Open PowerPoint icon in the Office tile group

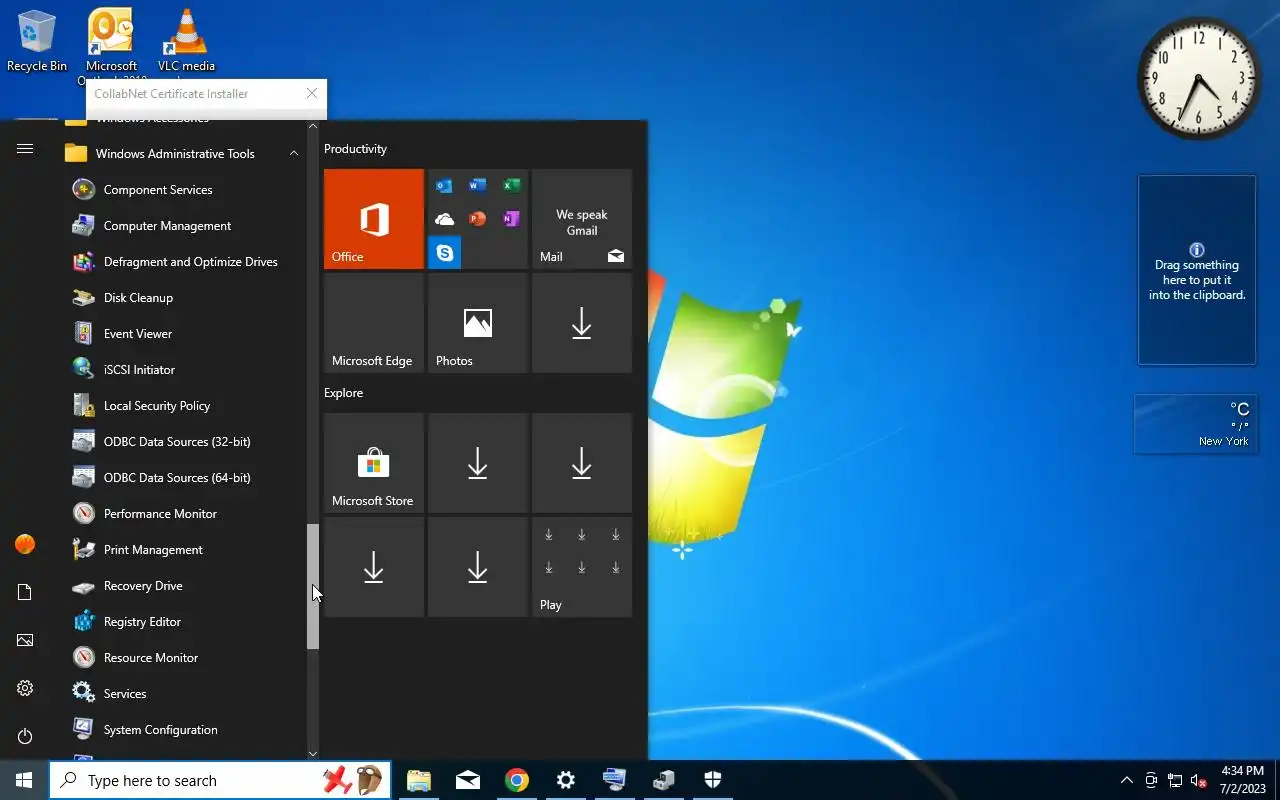click(x=478, y=219)
